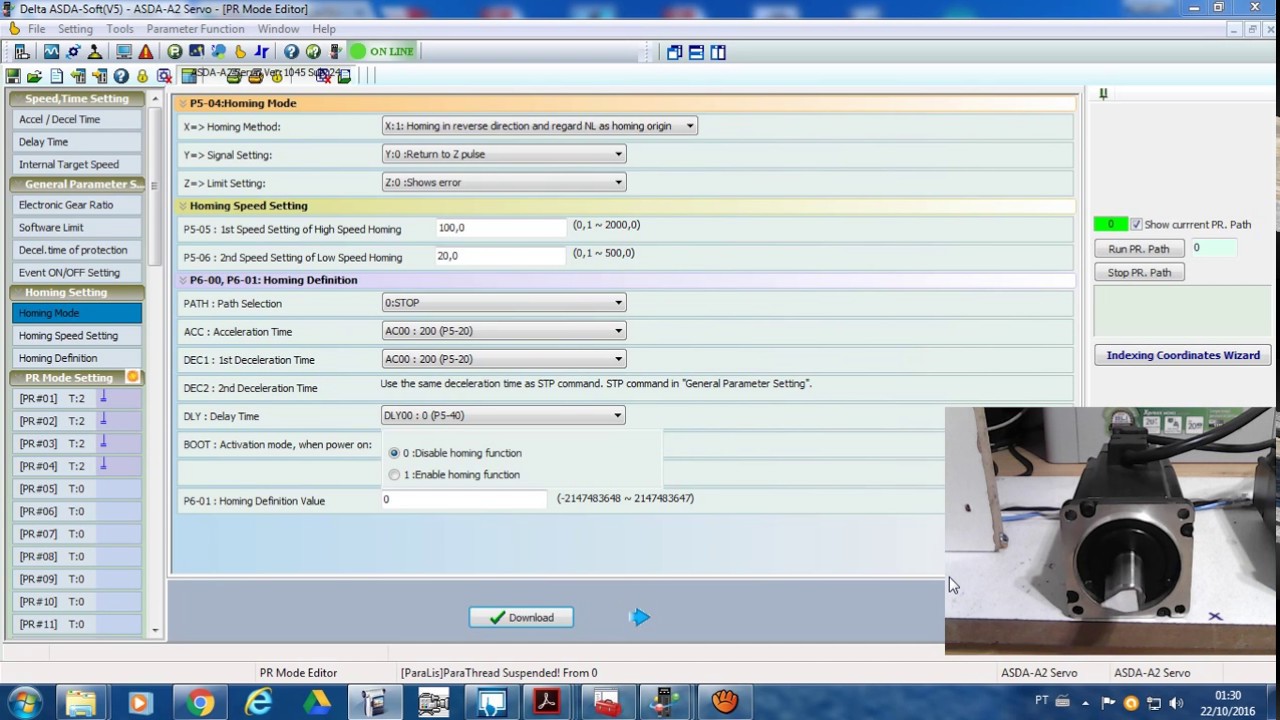Open the Window menu
This screenshot has height=720, width=1280.
coord(278,29)
